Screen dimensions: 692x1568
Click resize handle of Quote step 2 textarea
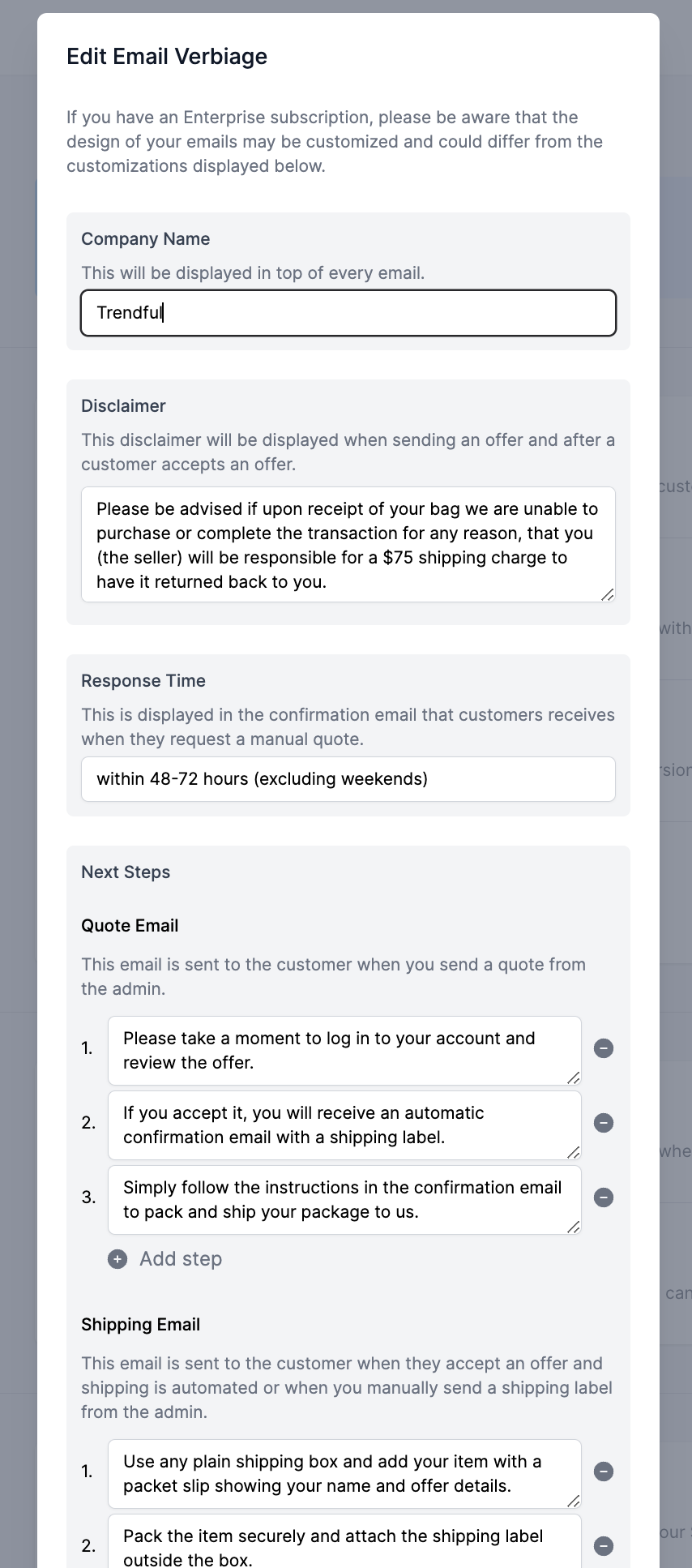574,1152
